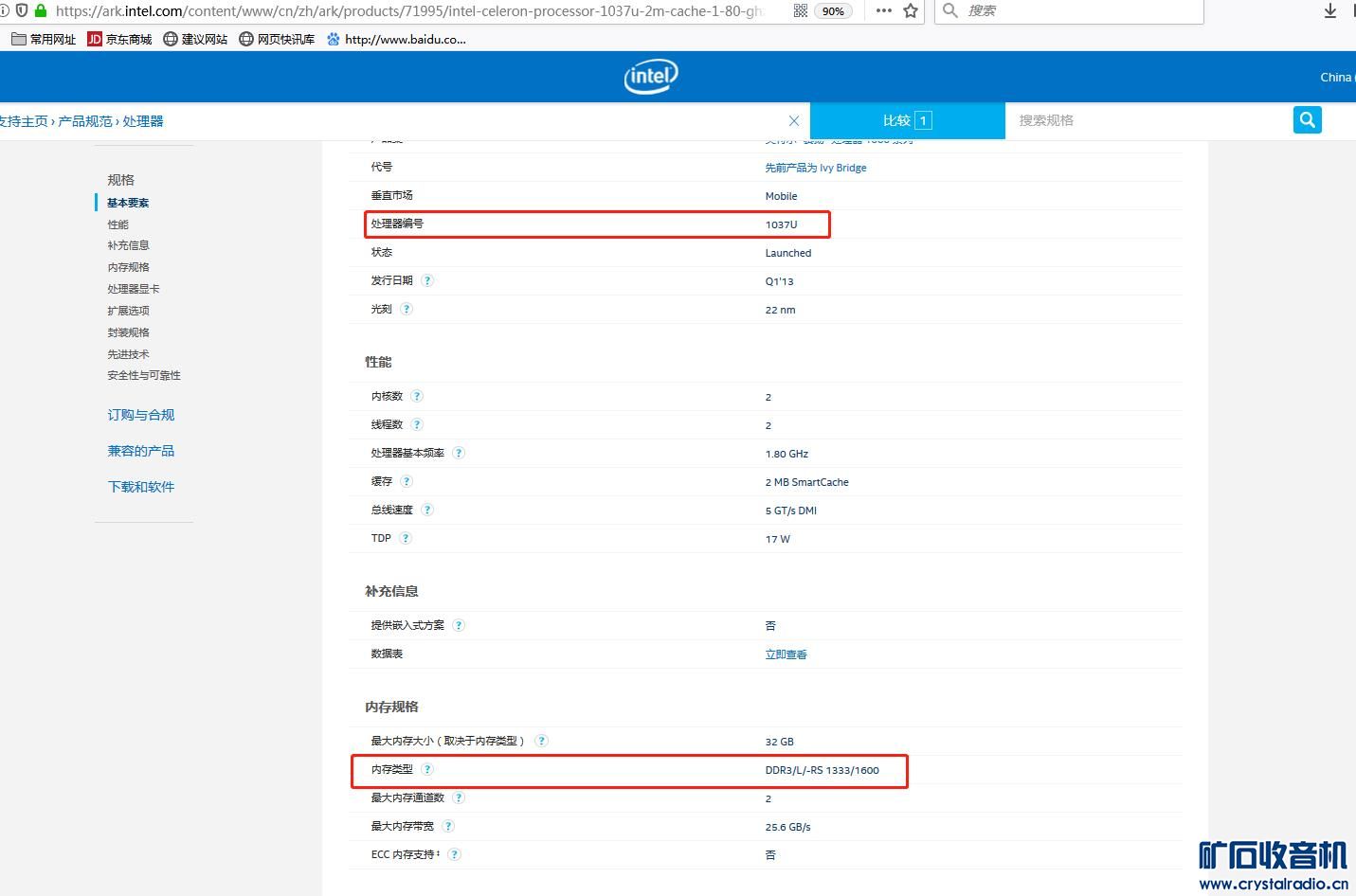This screenshot has height=896, width=1356.
Task: Click the blue search magnifier button
Action: 1307,120
